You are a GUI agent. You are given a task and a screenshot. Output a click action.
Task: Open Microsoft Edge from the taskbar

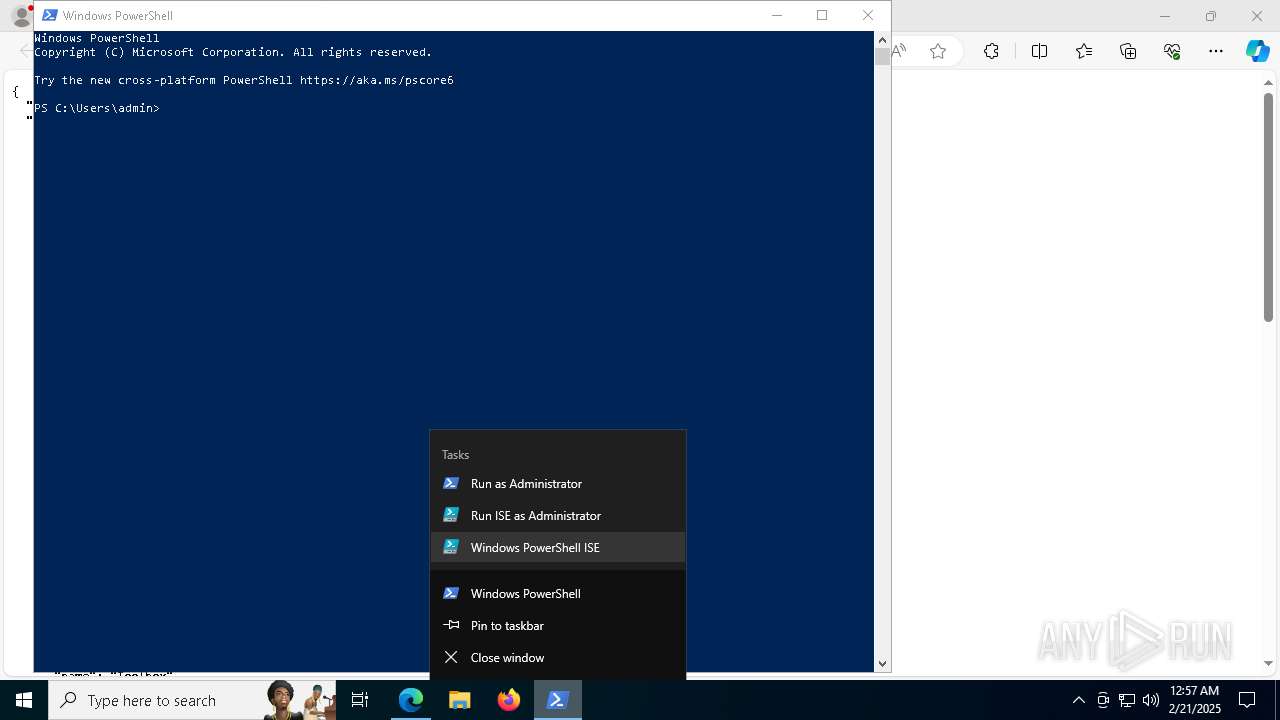point(411,700)
